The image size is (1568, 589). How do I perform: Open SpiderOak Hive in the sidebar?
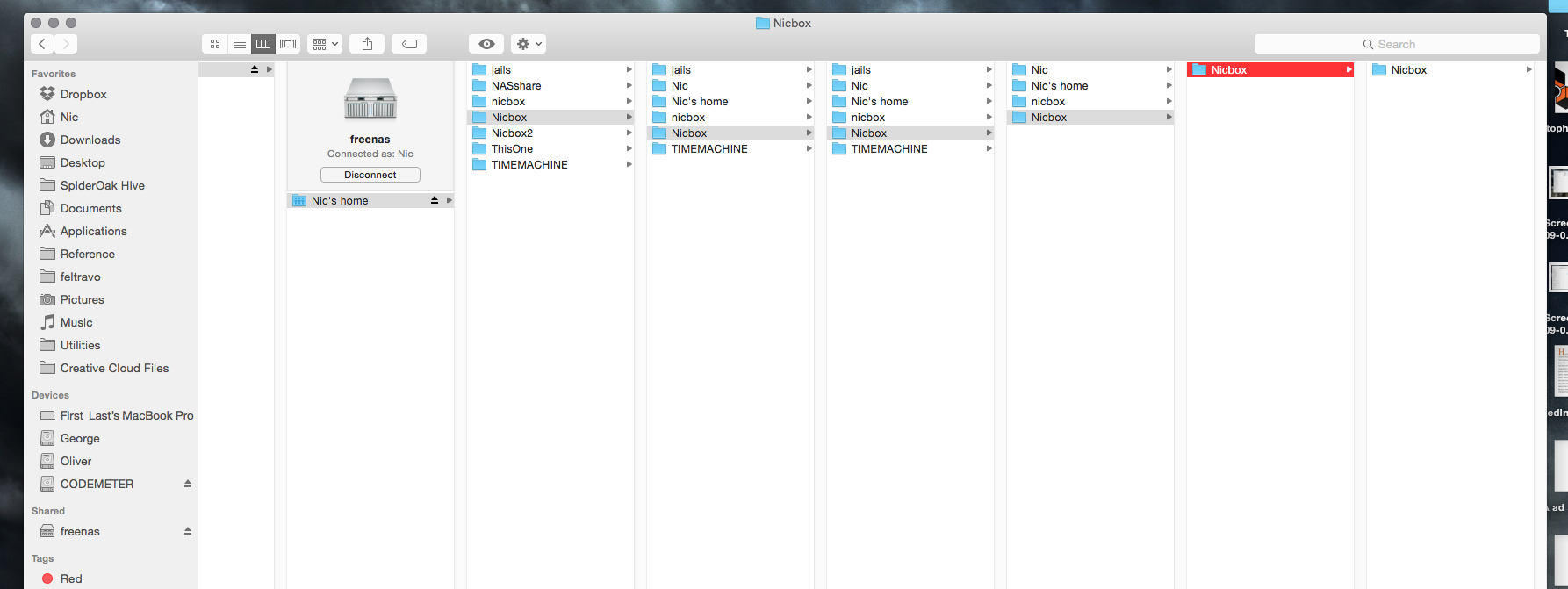[102, 185]
